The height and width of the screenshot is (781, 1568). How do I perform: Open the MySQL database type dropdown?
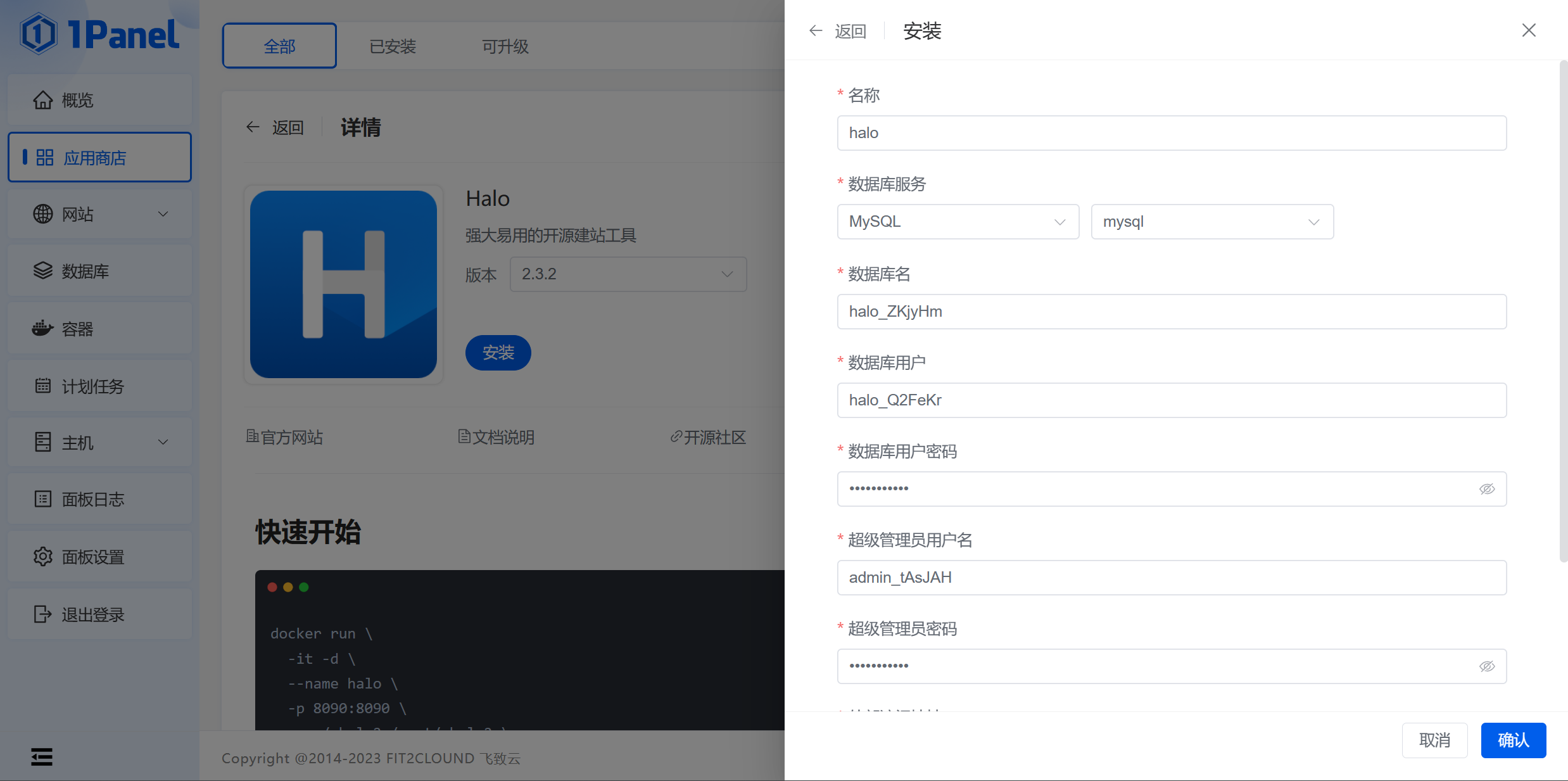pyautogui.click(x=958, y=222)
